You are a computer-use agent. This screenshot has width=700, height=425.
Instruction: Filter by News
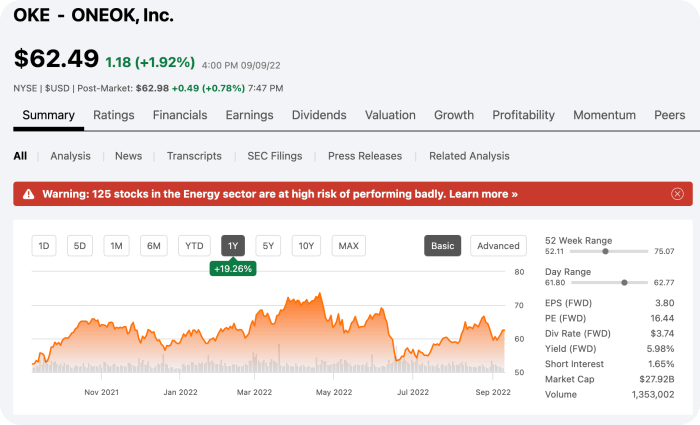point(129,156)
